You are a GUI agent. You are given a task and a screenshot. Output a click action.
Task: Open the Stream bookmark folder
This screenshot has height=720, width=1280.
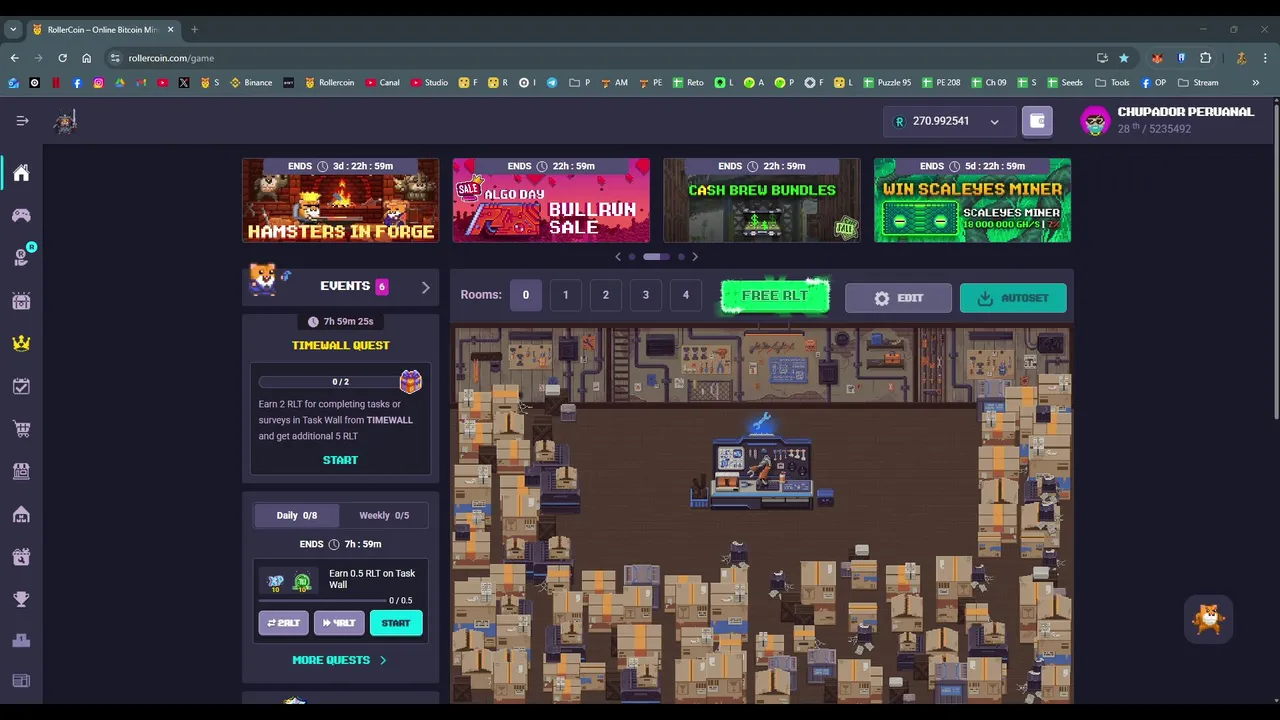pos(1199,83)
